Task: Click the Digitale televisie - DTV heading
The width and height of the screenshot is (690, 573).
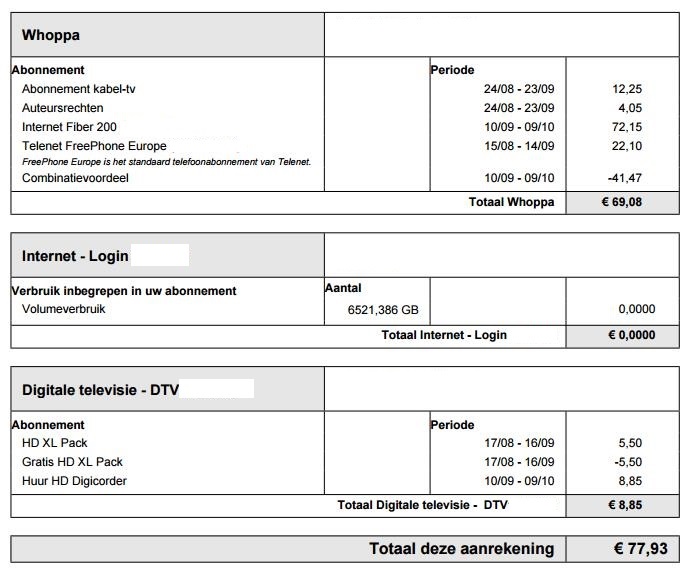Action: (x=100, y=389)
